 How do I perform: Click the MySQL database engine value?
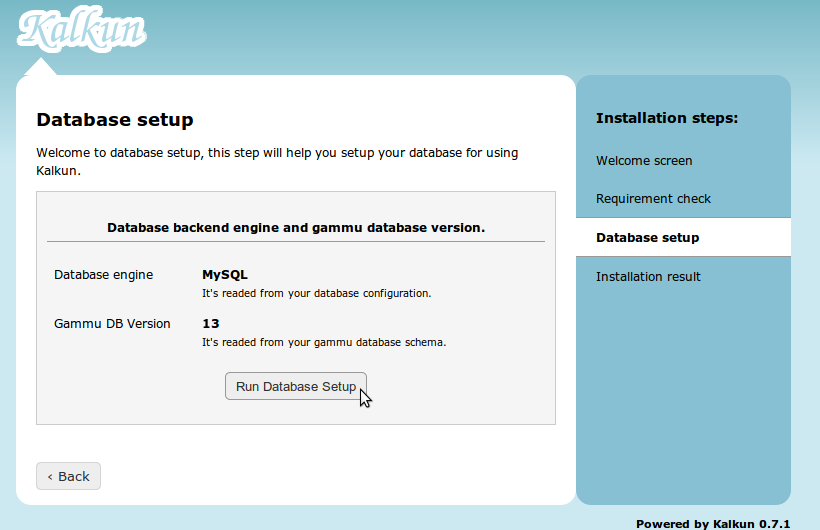click(225, 275)
